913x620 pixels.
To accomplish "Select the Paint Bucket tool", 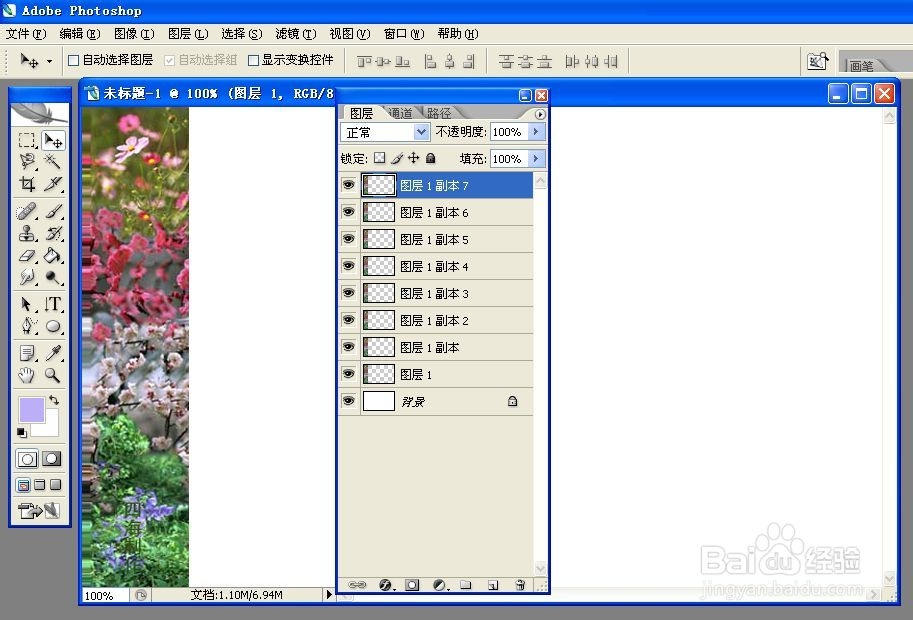I will 53,255.
